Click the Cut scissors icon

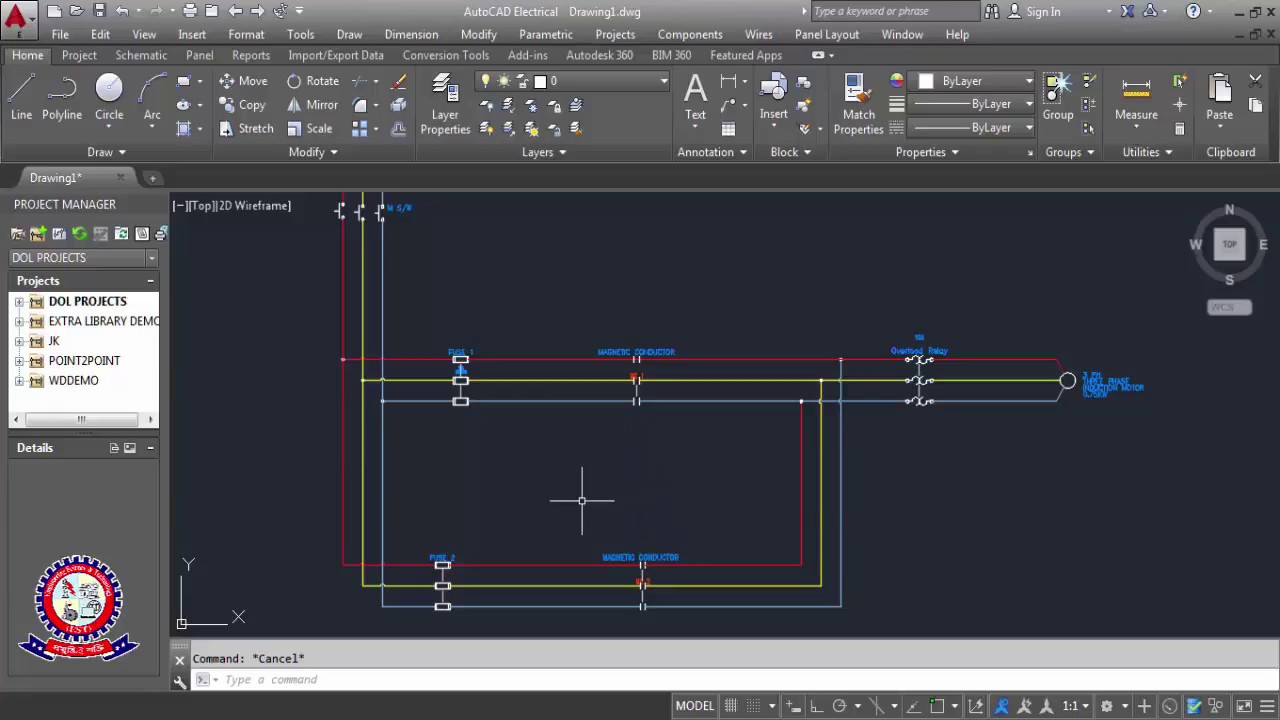tap(1256, 80)
